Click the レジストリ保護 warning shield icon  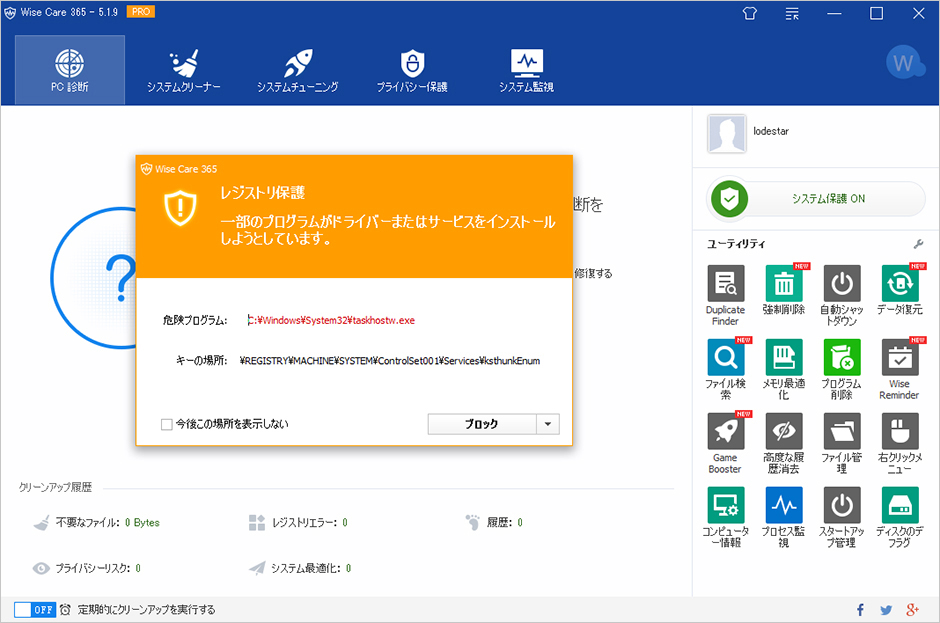point(180,208)
